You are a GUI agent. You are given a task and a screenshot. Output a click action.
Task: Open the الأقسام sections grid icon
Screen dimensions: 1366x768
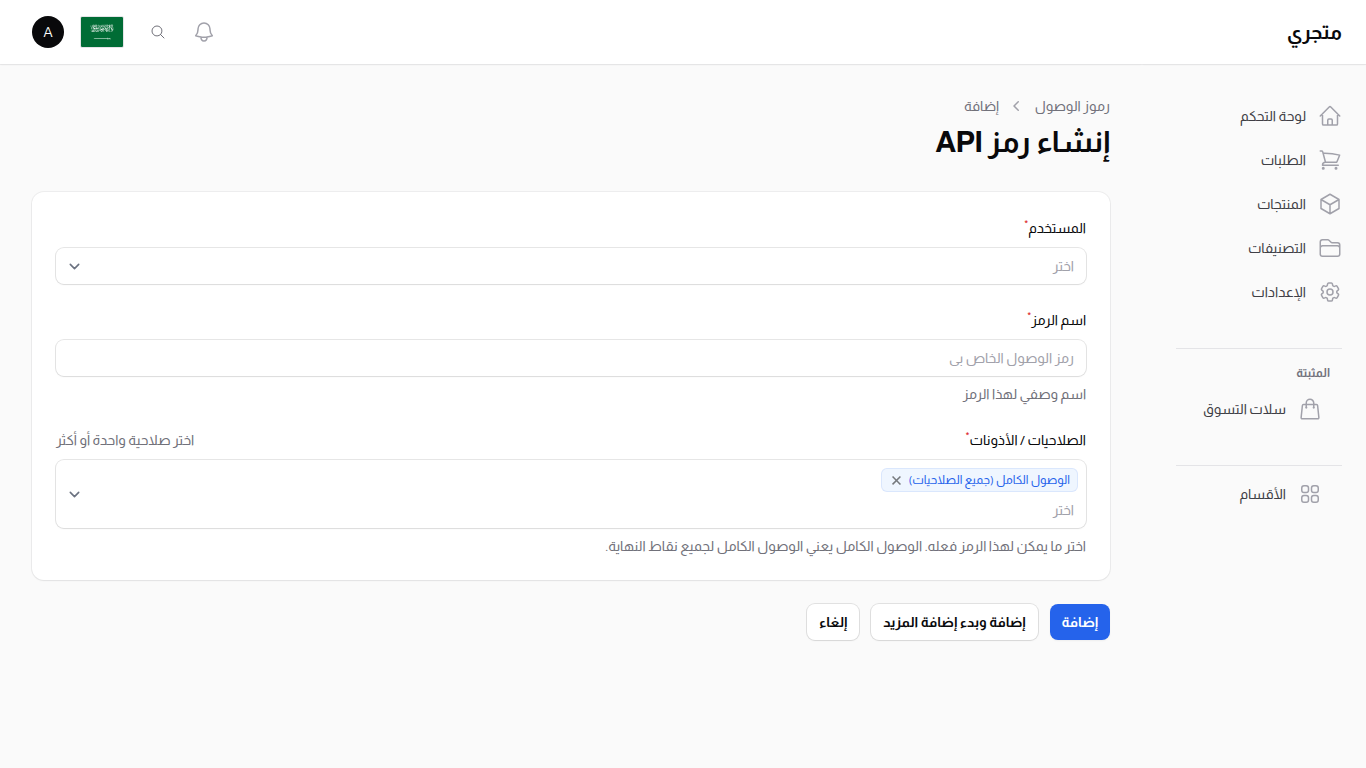click(1311, 494)
